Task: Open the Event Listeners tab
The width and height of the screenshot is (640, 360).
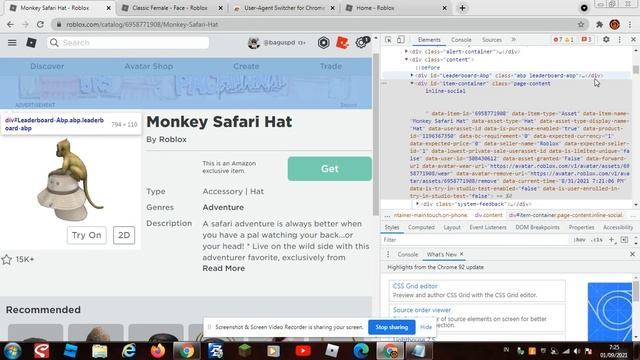Action: 488,227
